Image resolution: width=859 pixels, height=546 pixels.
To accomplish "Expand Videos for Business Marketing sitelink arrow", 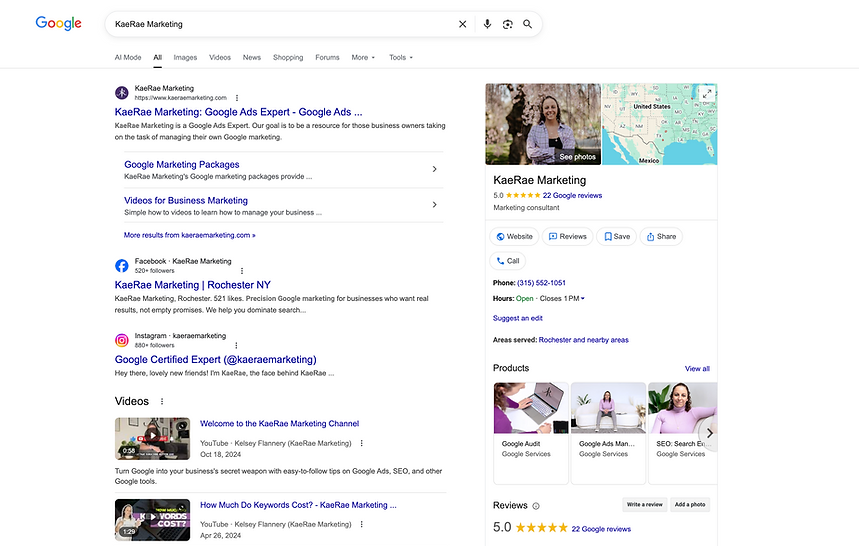I will 434,205.
